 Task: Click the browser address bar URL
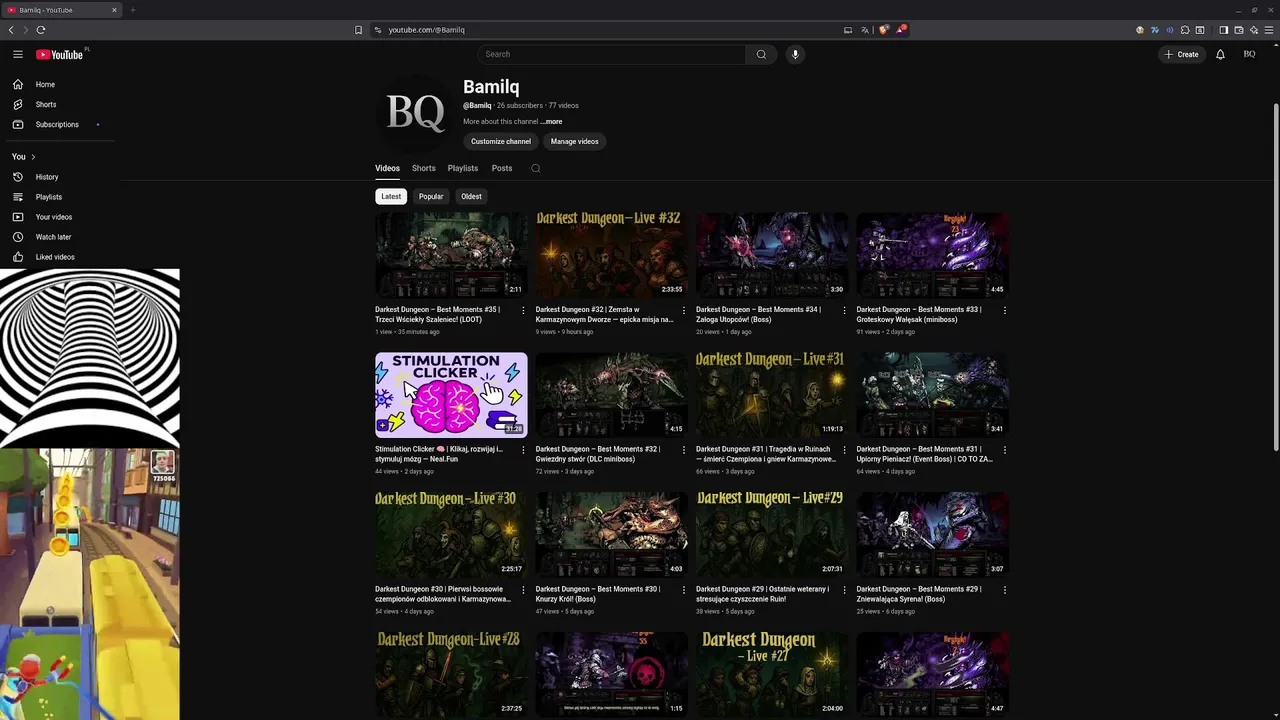click(x=426, y=30)
